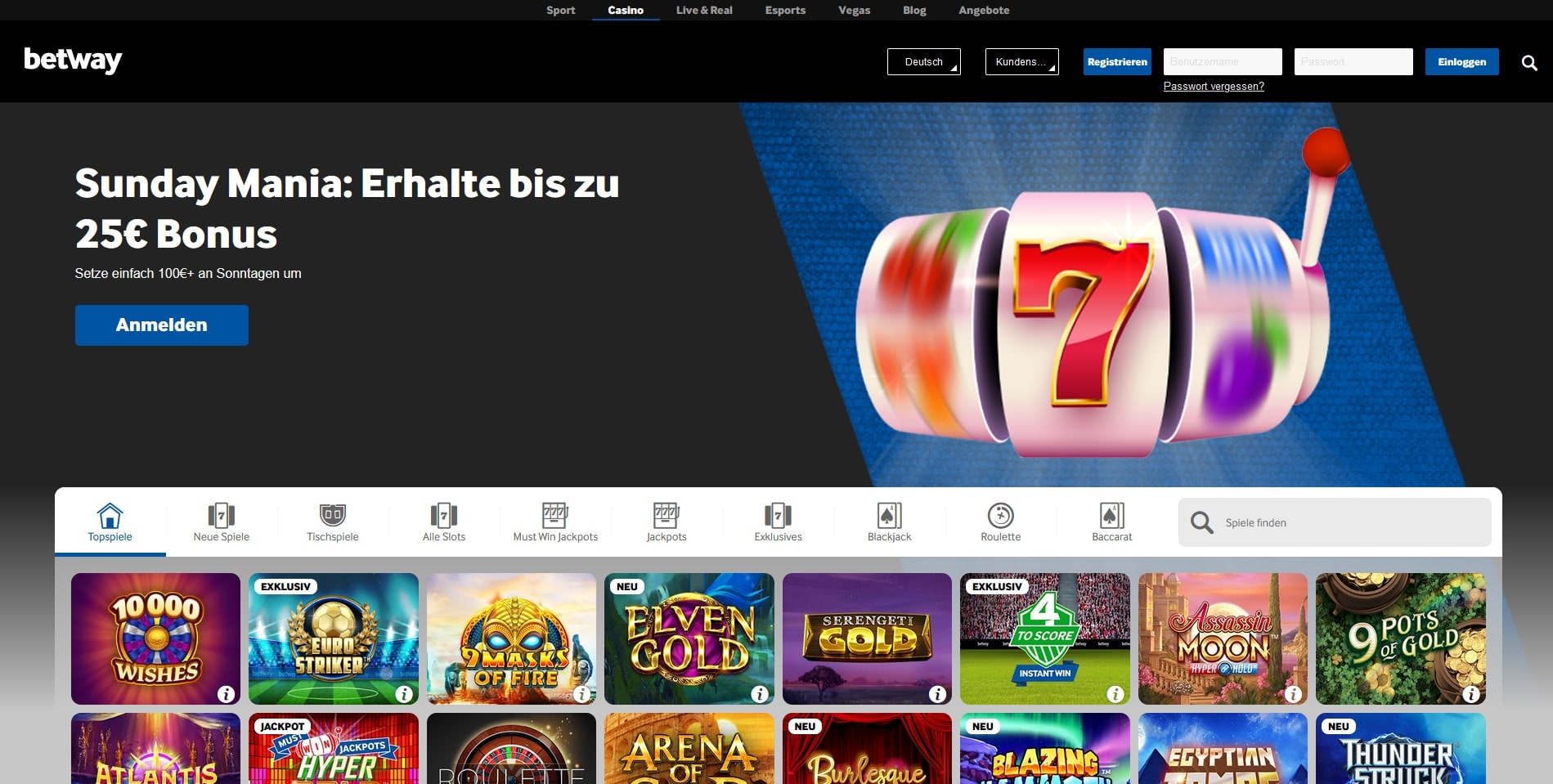
Task: Switch to the Esports section
Action: coord(785,10)
